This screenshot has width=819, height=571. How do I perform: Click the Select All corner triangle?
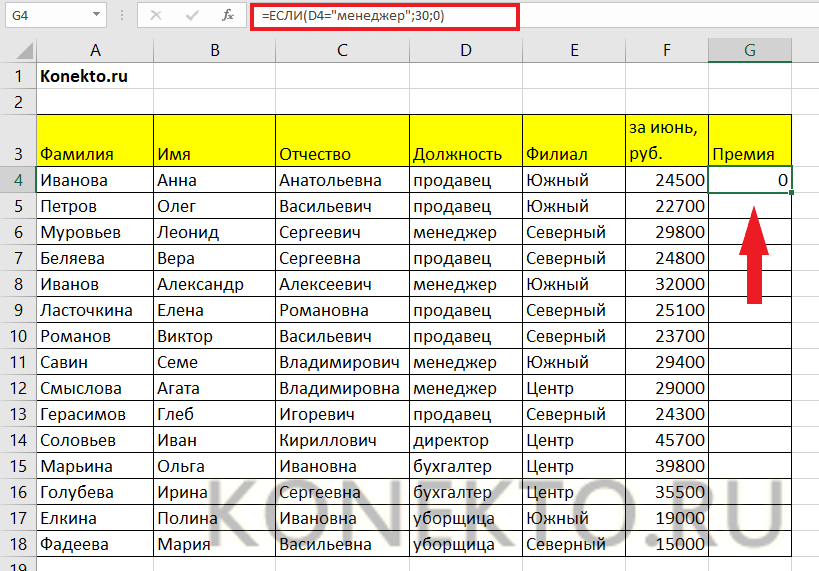coord(18,50)
